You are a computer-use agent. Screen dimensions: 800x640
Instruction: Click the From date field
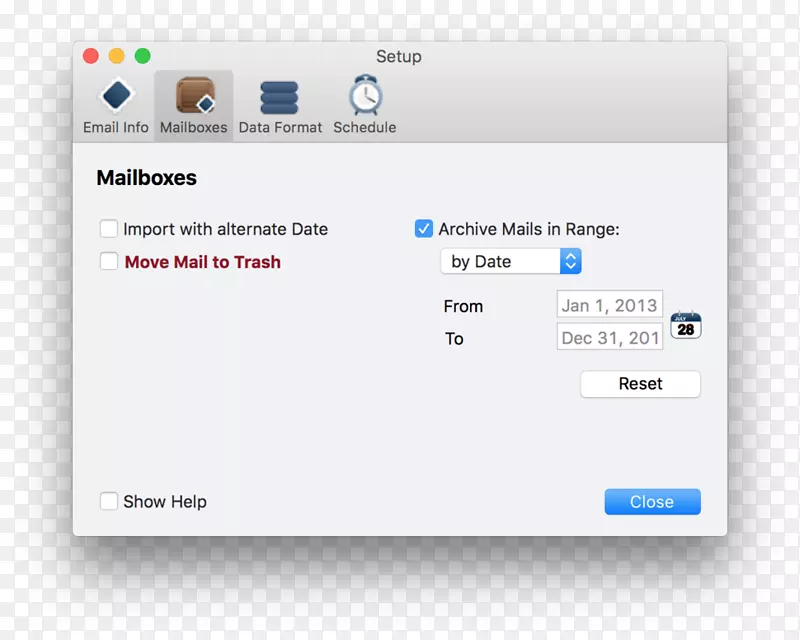[x=609, y=305]
